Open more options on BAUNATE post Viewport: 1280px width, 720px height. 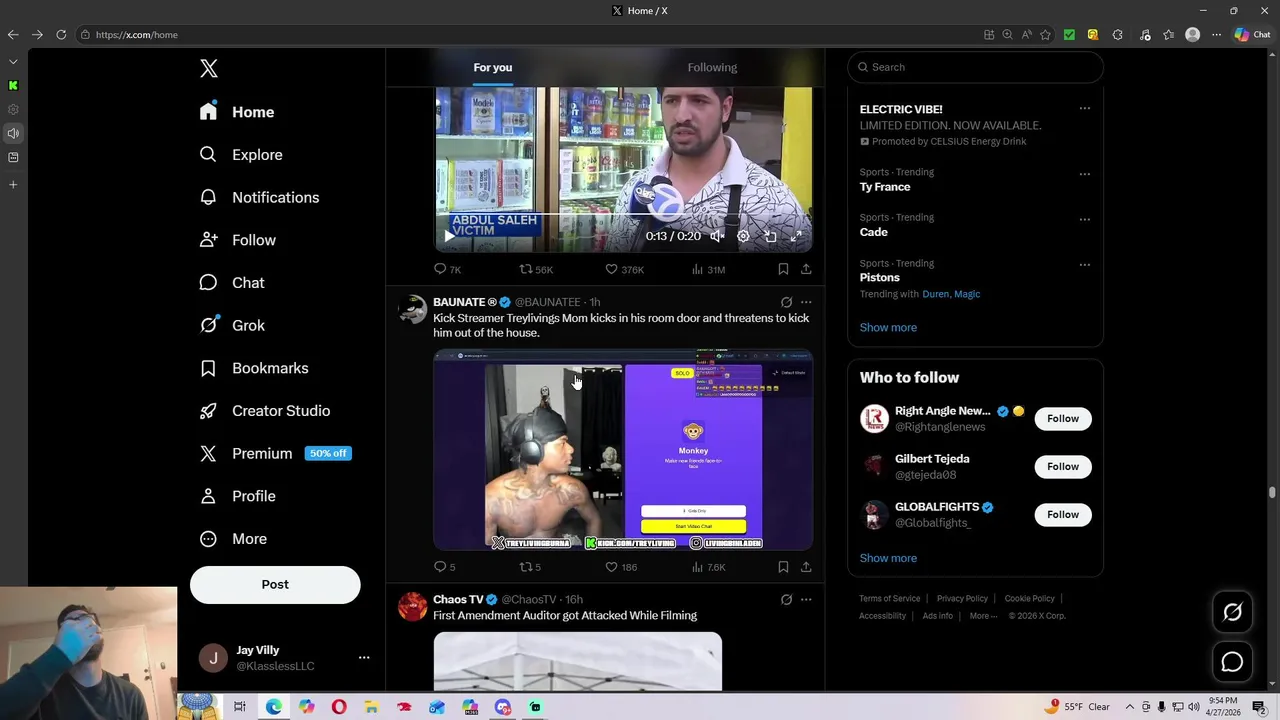pyautogui.click(x=806, y=302)
